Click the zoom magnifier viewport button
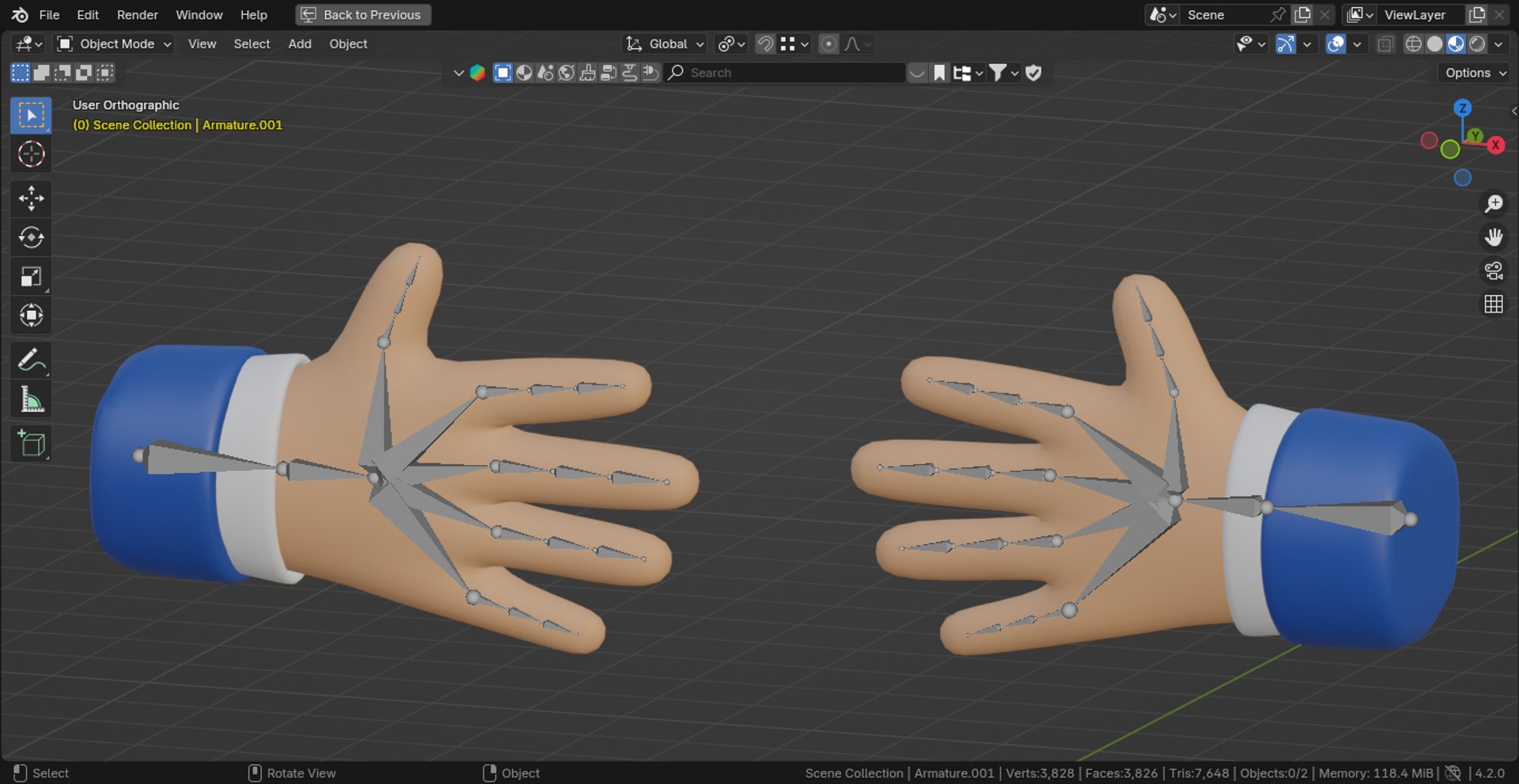Image resolution: width=1519 pixels, height=784 pixels. (x=1493, y=204)
